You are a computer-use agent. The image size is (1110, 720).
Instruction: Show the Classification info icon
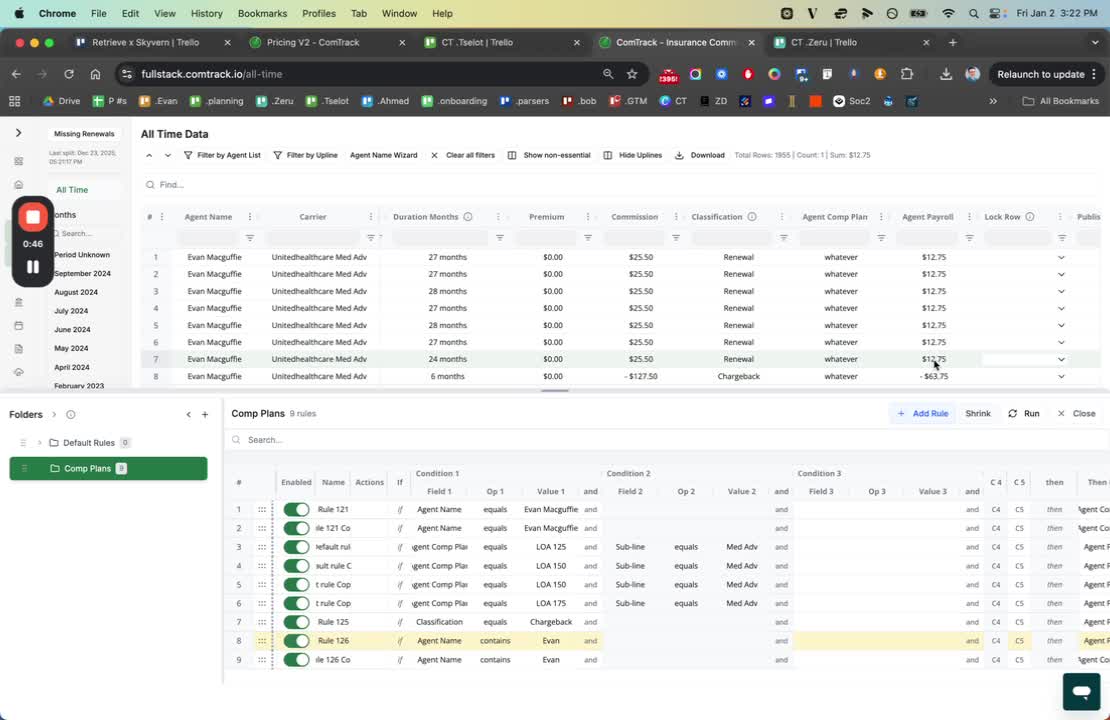(752, 217)
